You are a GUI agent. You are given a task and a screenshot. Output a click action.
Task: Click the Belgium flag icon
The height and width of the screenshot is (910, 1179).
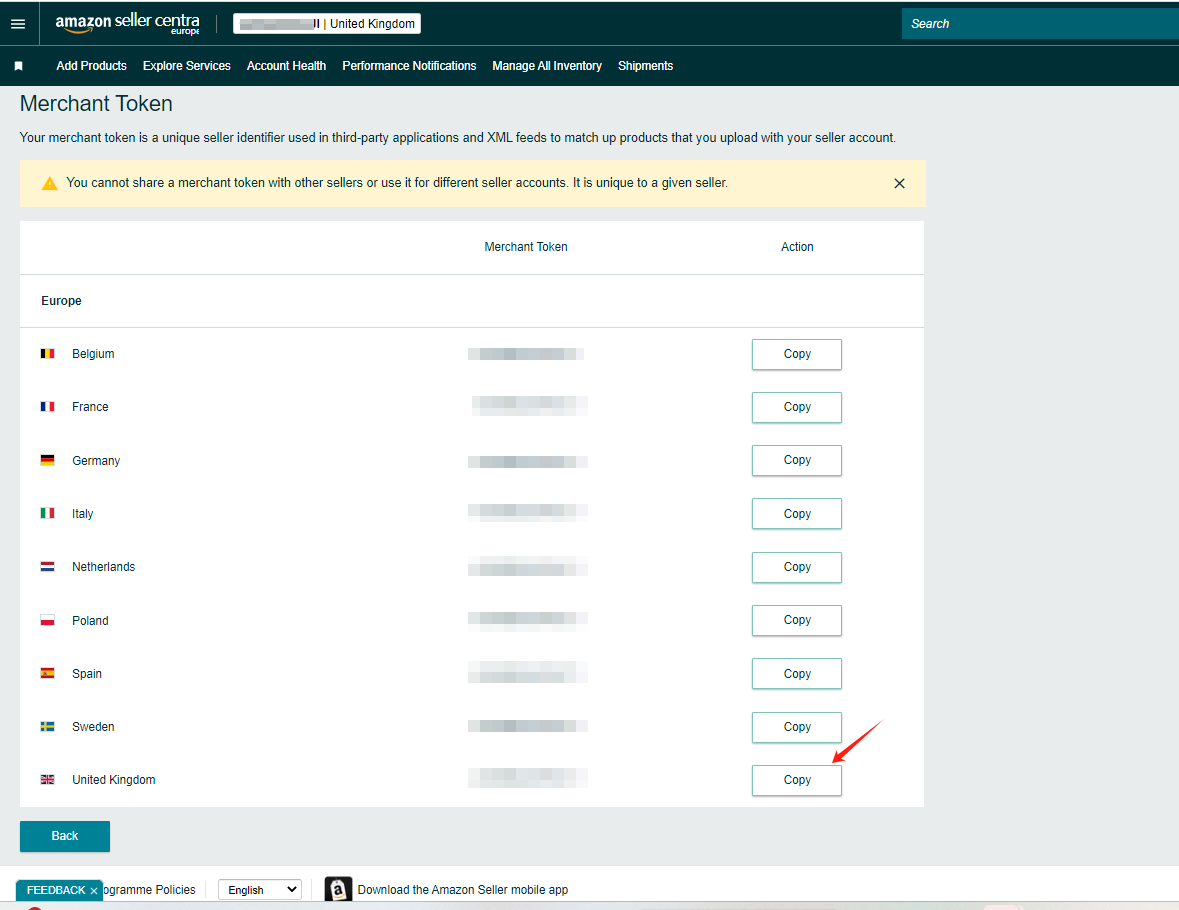click(47, 353)
